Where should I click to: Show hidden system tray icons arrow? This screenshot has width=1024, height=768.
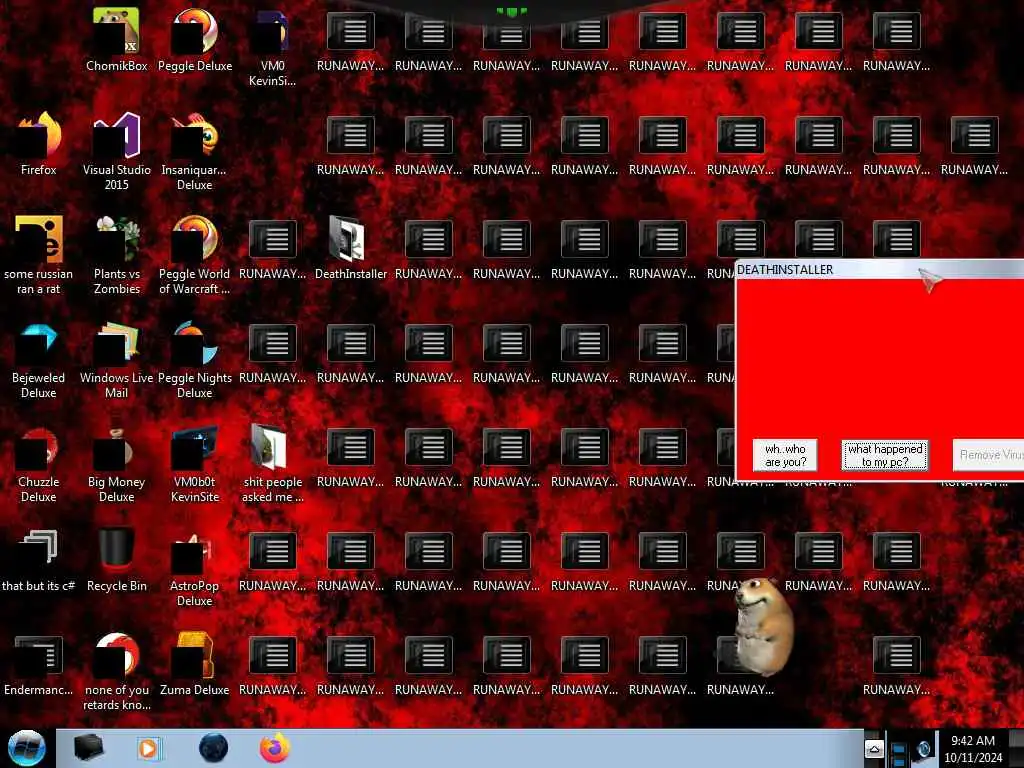pyautogui.click(x=874, y=748)
